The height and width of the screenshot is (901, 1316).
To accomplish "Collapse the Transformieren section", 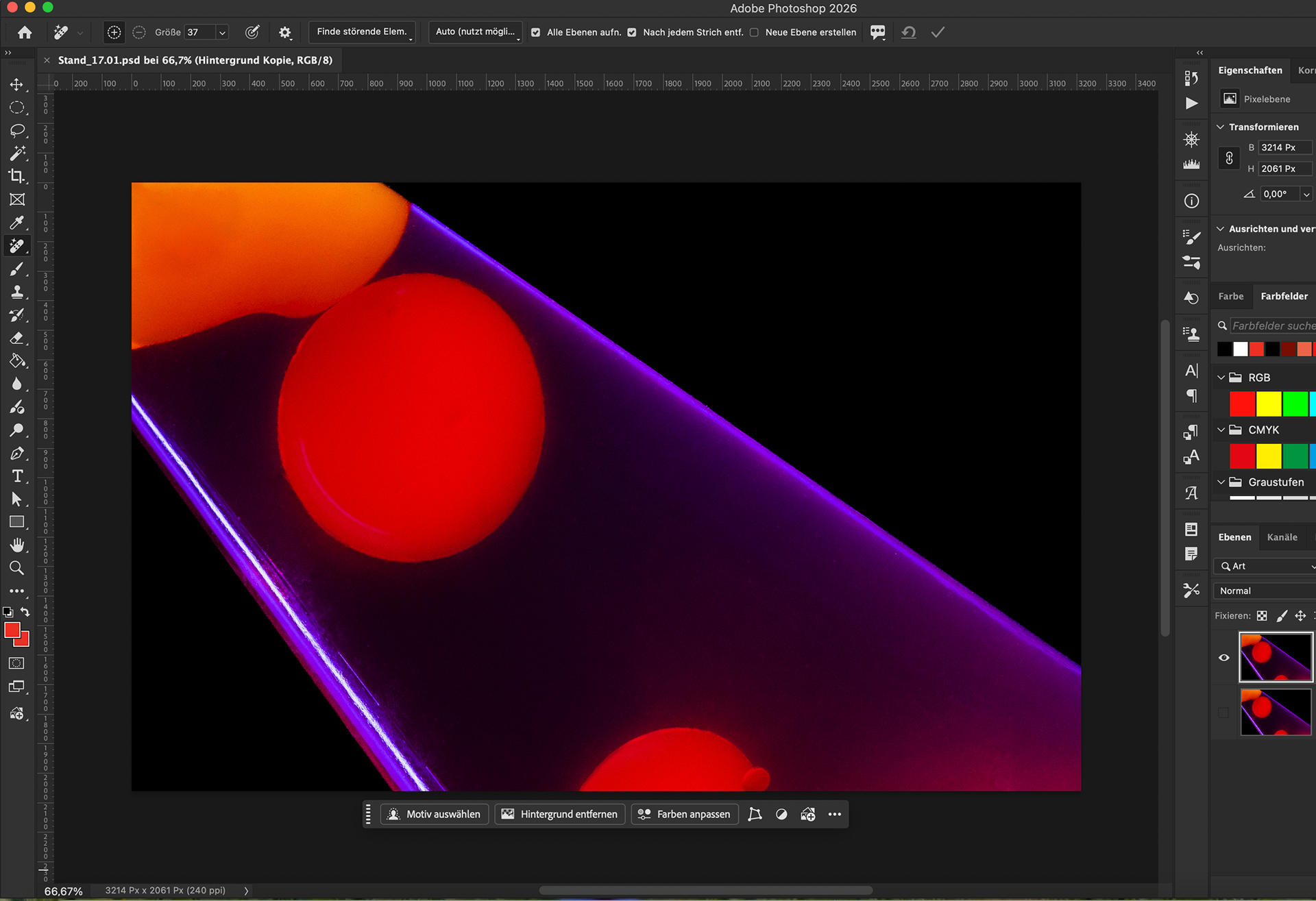I will click(x=1220, y=127).
